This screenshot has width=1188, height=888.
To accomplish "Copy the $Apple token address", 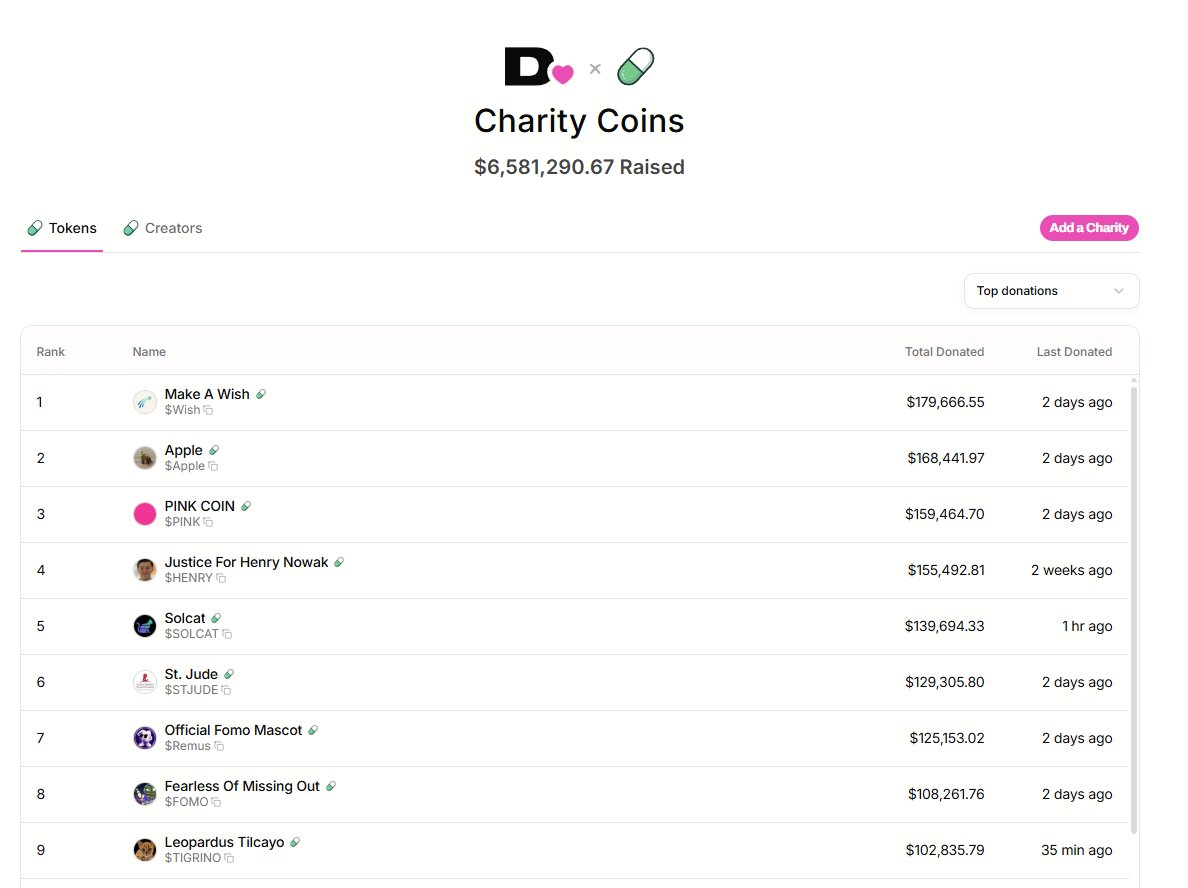I will (213, 467).
